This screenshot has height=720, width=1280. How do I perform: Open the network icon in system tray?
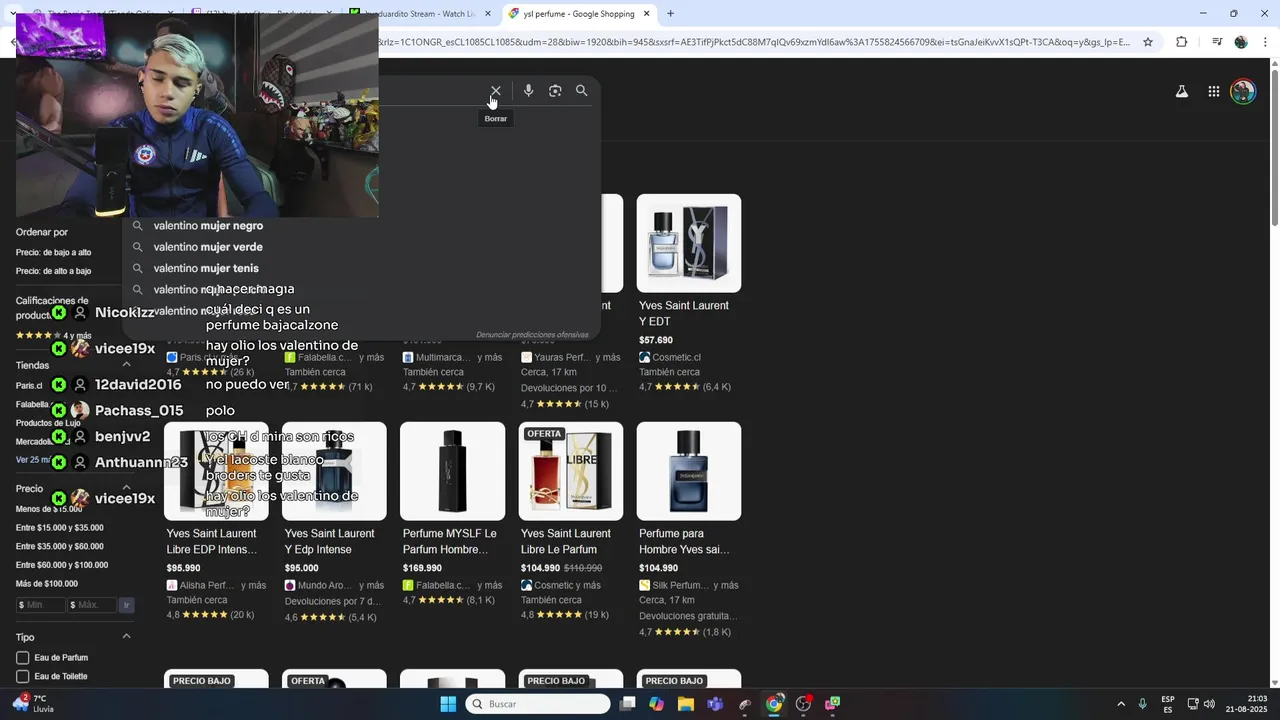(x=1193, y=704)
